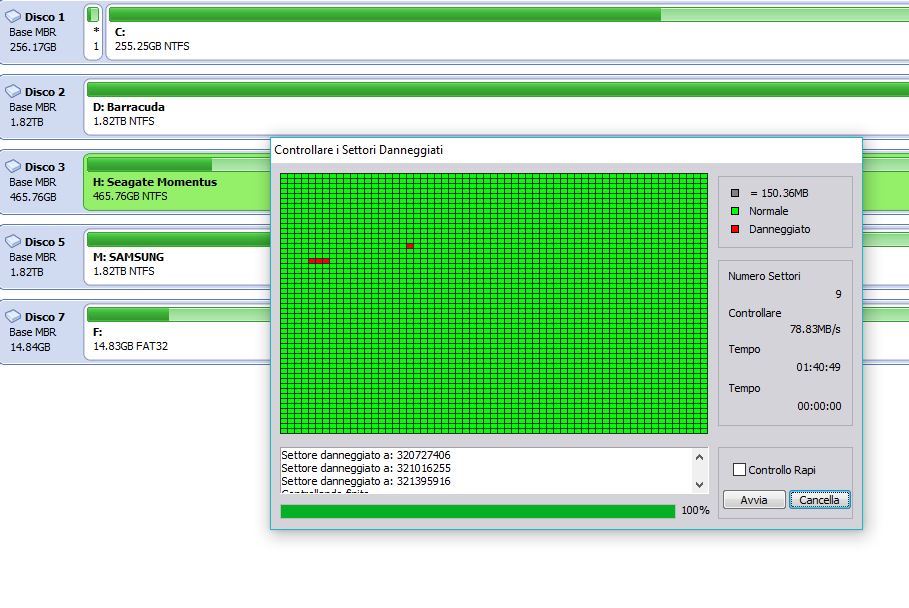Select the H: Seagate Momentus partition
Image resolution: width=909 pixels, height=608 pixels.
click(x=177, y=182)
